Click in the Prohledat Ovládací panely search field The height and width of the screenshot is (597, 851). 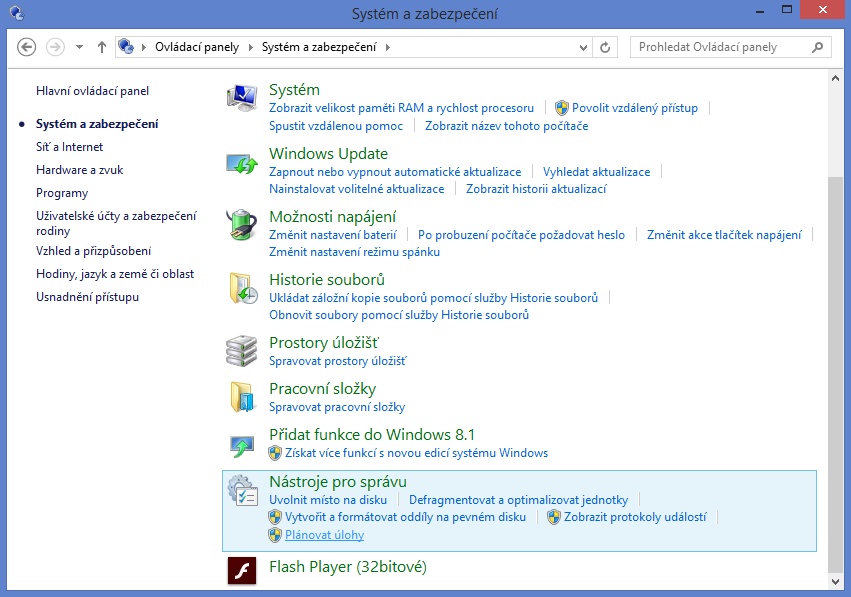[x=720, y=47]
